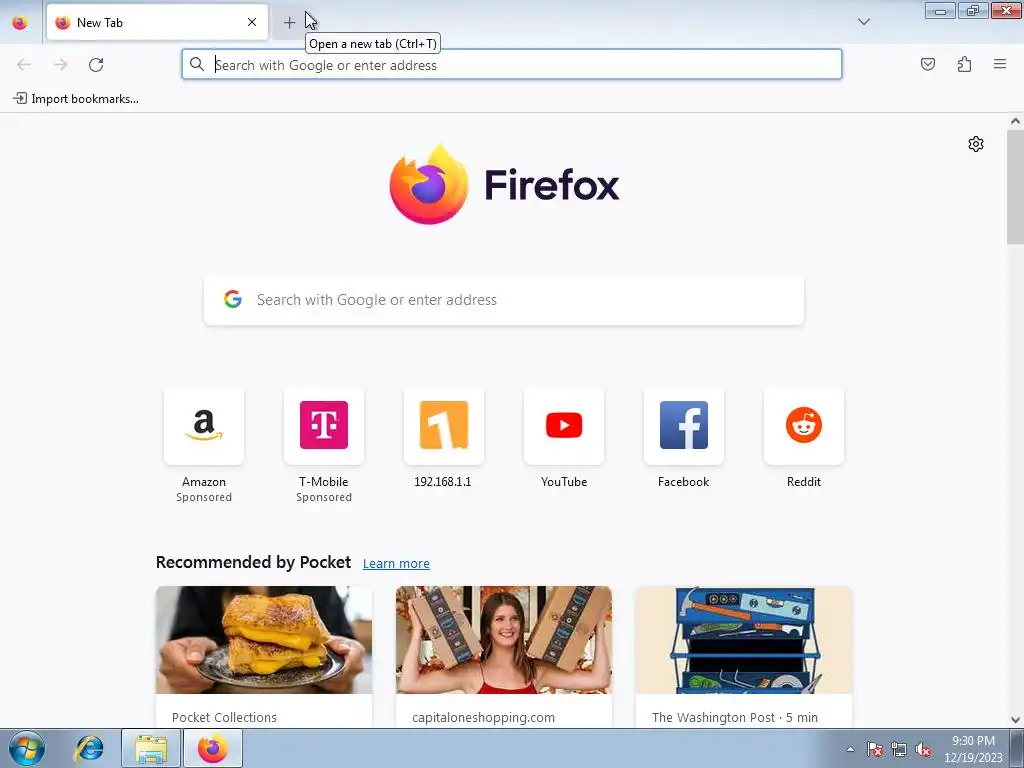Open Windows Explorer from the taskbar

(x=151, y=748)
